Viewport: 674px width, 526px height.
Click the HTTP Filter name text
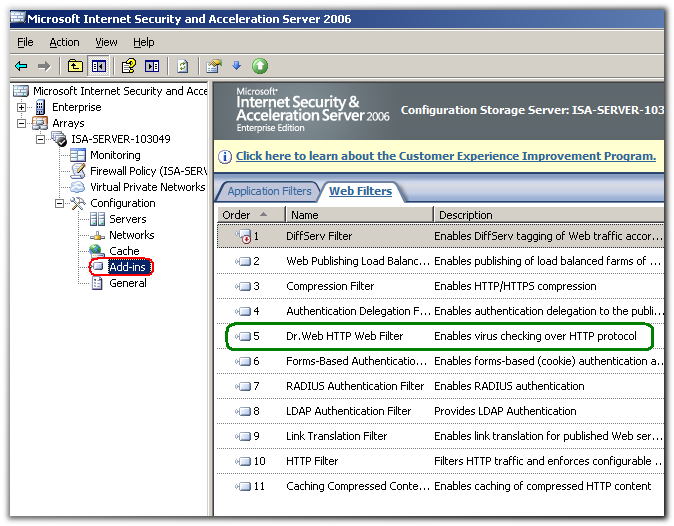coord(312,462)
